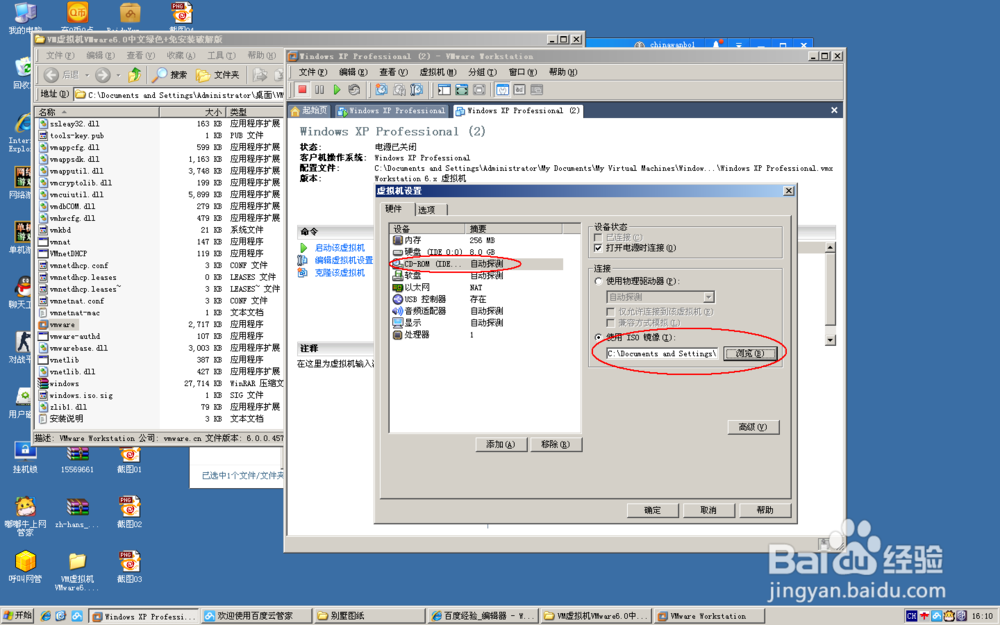Click the 移除 remove device button
Viewport: 1000px width, 625px height.
(x=555, y=445)
